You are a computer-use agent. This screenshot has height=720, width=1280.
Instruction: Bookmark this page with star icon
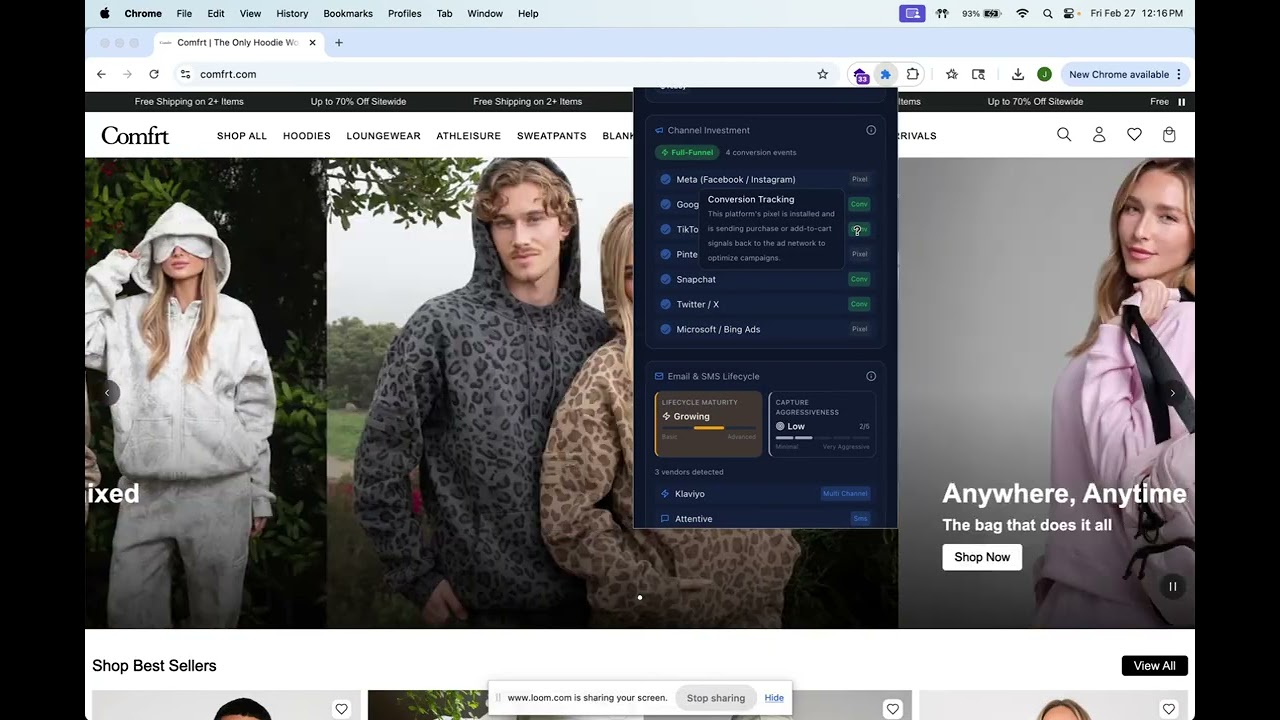coord(823,74)
